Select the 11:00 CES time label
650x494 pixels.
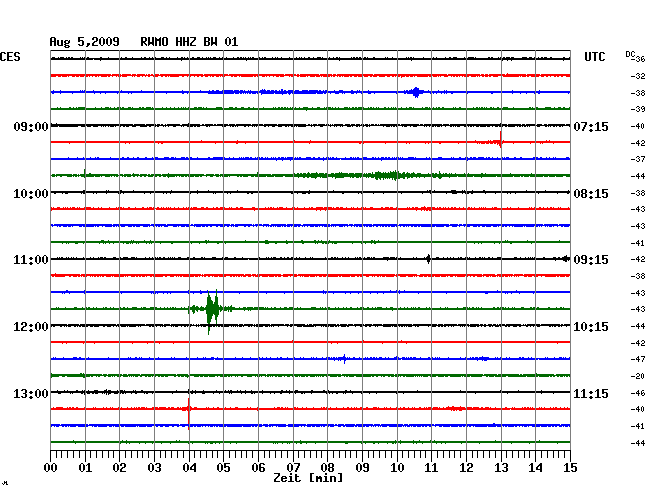tap(31, 260)
